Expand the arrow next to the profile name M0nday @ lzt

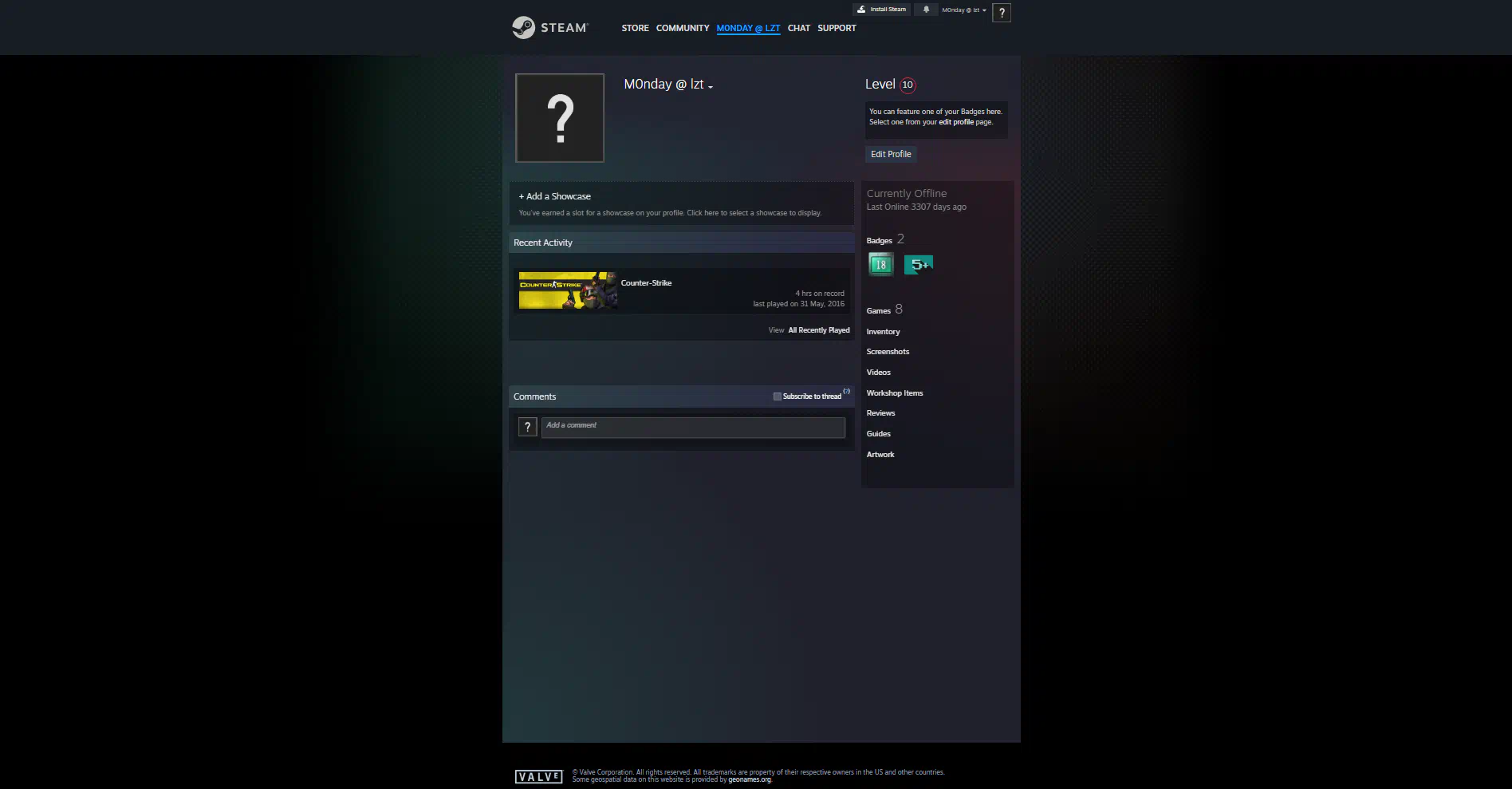coord(710,87)
